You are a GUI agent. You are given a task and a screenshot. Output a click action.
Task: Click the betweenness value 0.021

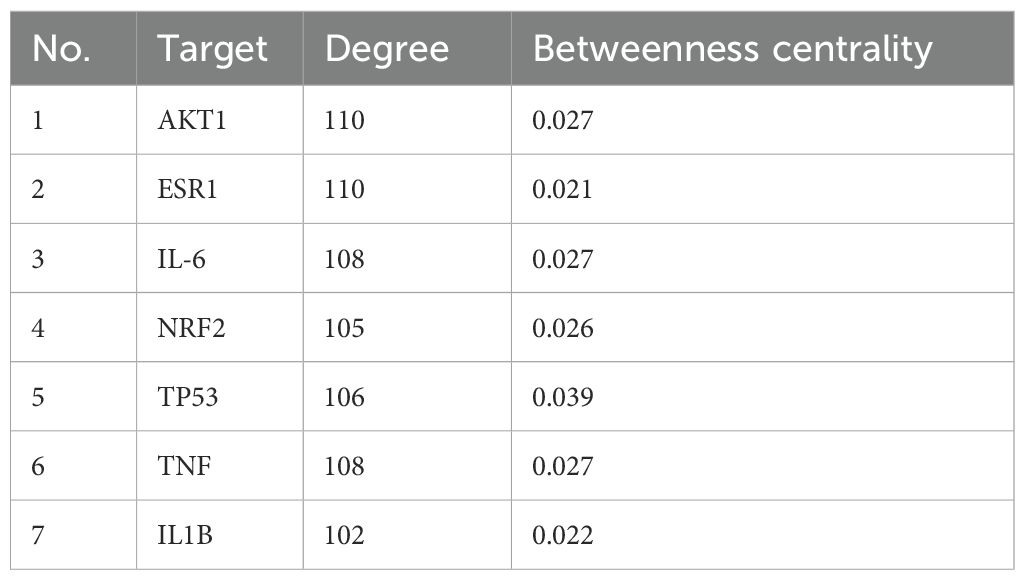point(562,189)
